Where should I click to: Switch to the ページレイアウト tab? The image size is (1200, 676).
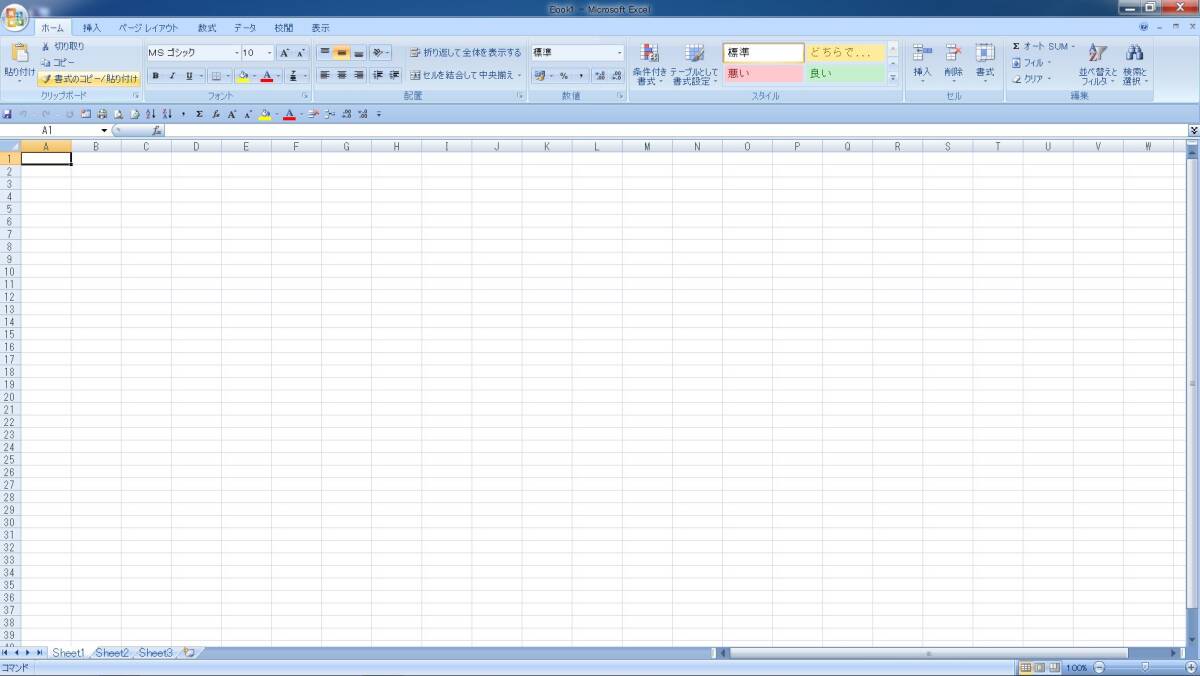point(148,28)
